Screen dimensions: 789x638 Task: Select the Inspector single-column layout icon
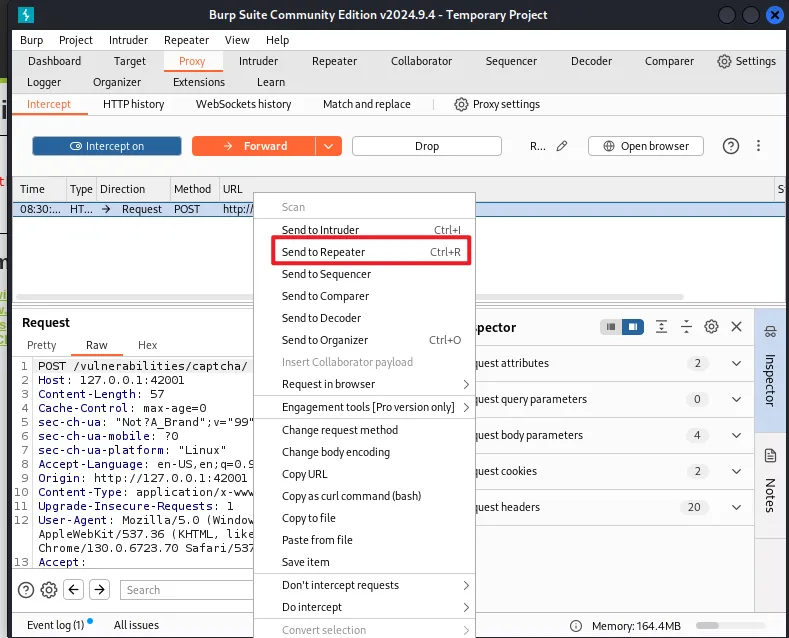(x=611, y=327)
